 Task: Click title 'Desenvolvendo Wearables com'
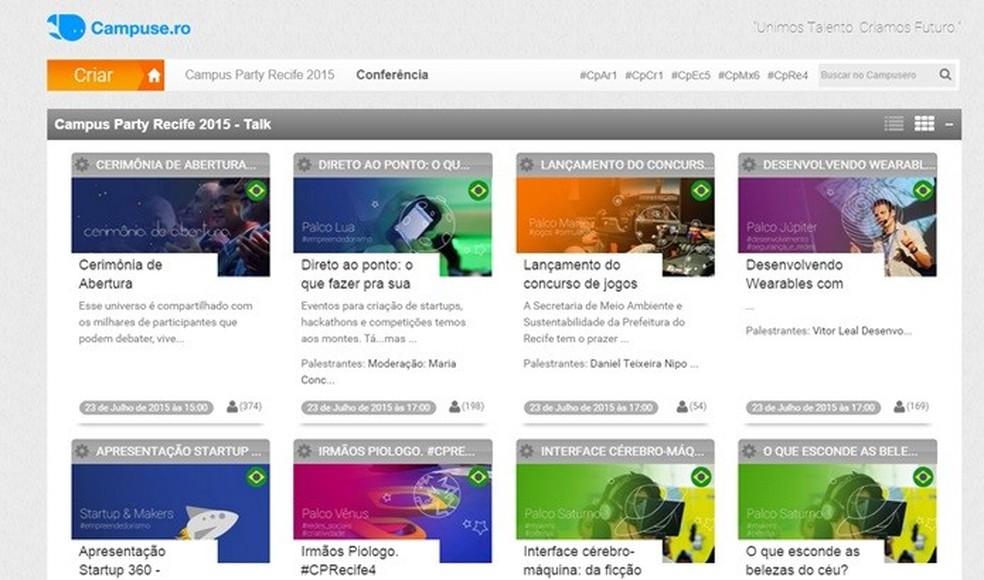(794, 274)
